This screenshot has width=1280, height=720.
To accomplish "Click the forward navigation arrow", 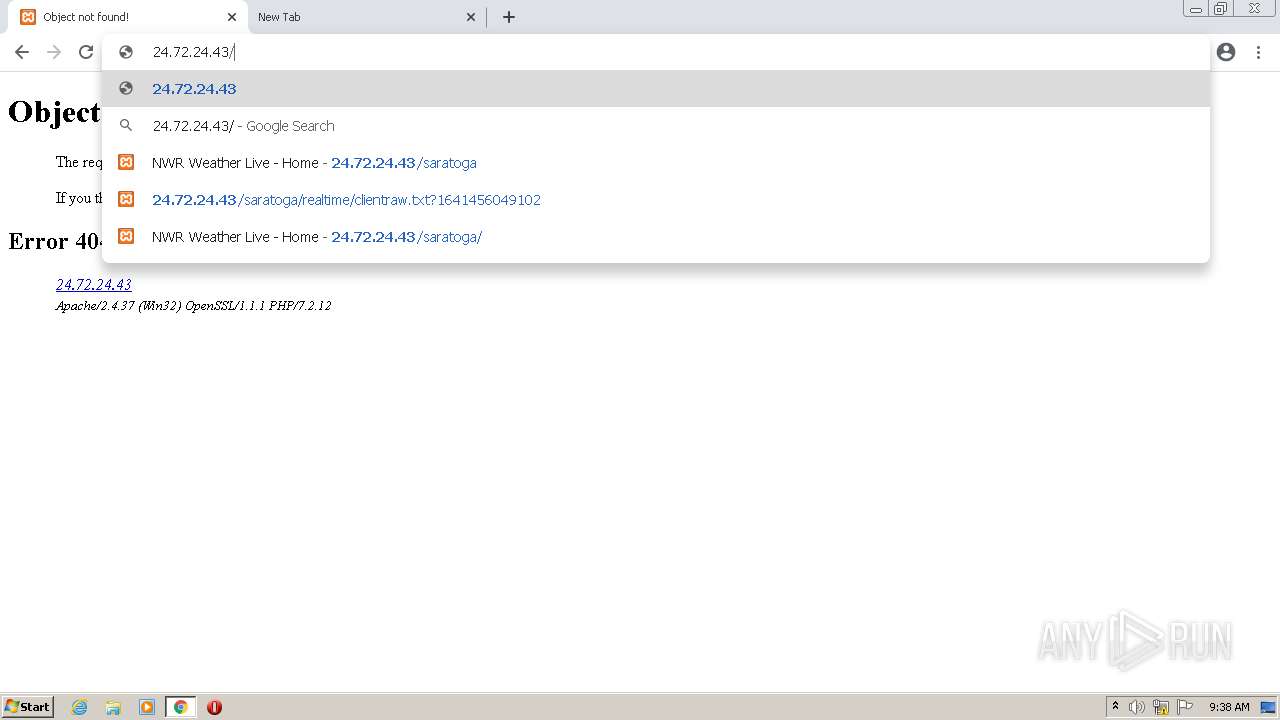I will click(x=54, y=52).
